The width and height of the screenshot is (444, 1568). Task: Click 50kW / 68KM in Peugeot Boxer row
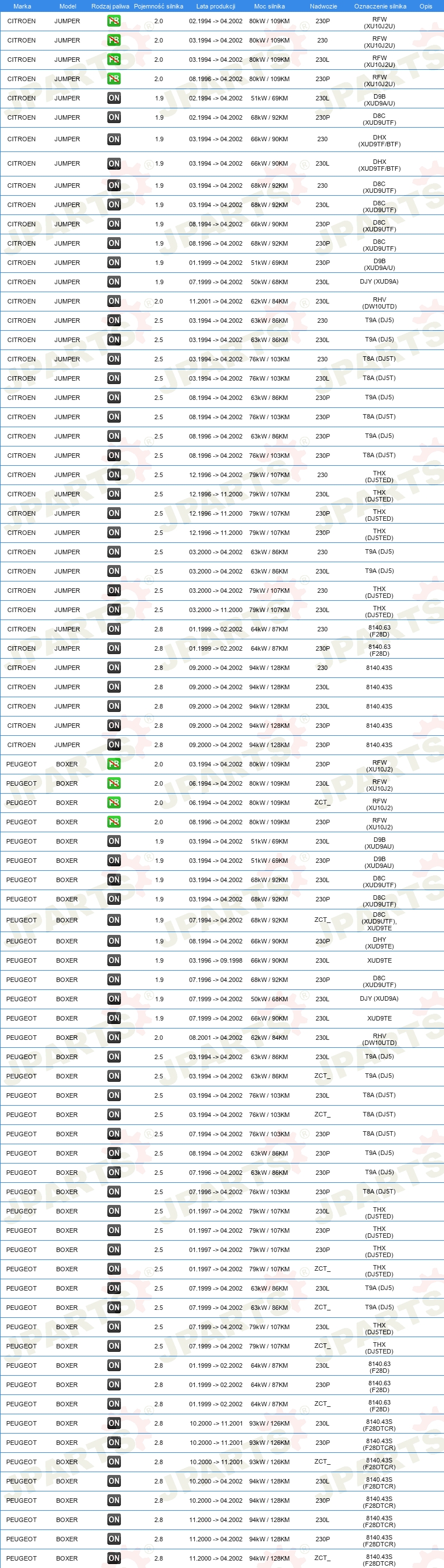(x=269, y=1000)
